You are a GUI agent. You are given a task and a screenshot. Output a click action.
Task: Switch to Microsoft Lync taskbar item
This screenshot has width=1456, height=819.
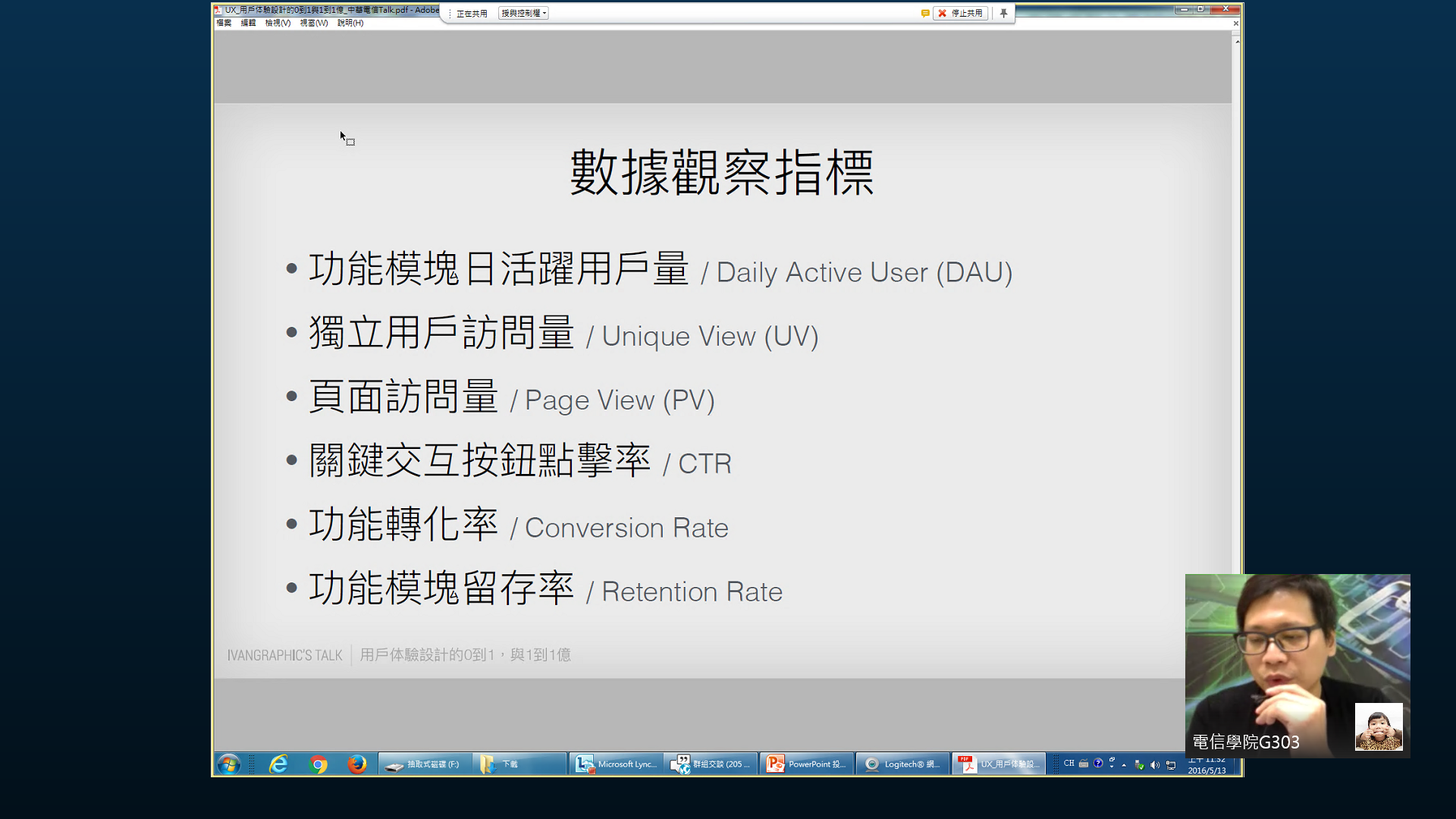(617, 764)
